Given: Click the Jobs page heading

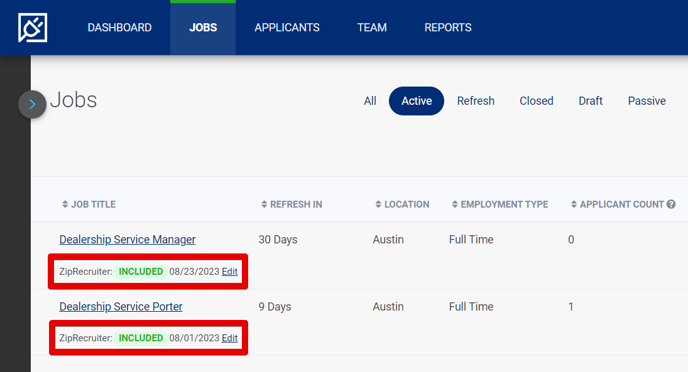Looking at the screenshot, I should click(73, 100).
